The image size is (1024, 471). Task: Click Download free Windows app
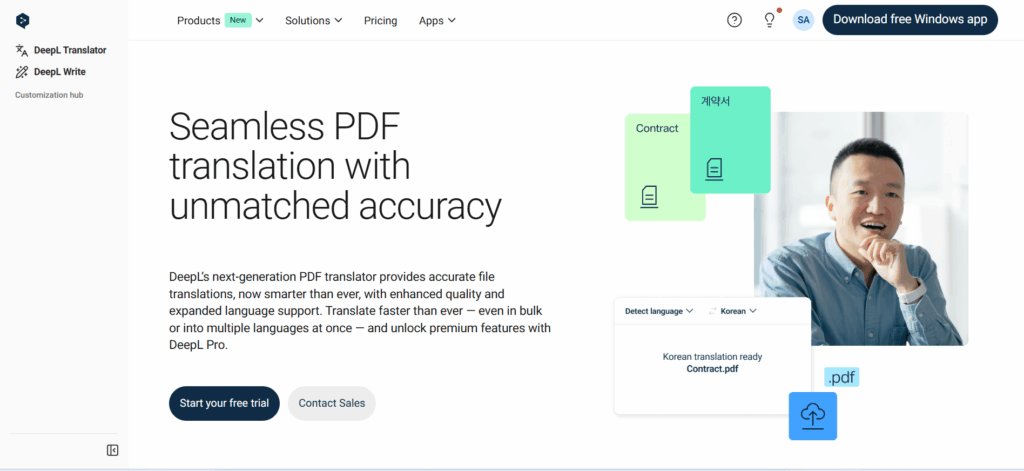tap(910, 20)
